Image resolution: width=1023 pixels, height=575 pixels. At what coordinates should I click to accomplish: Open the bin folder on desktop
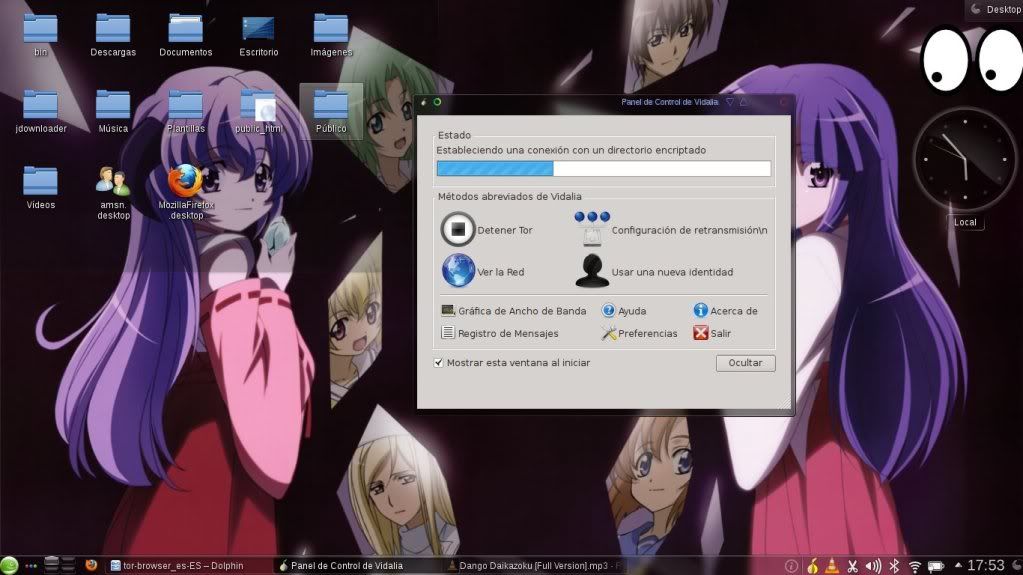tap(40, 35)
